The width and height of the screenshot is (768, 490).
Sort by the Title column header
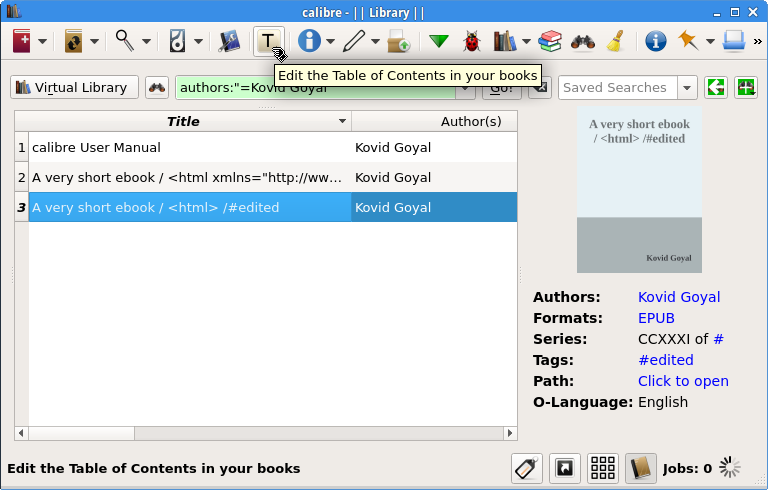(x=183, y=122)
